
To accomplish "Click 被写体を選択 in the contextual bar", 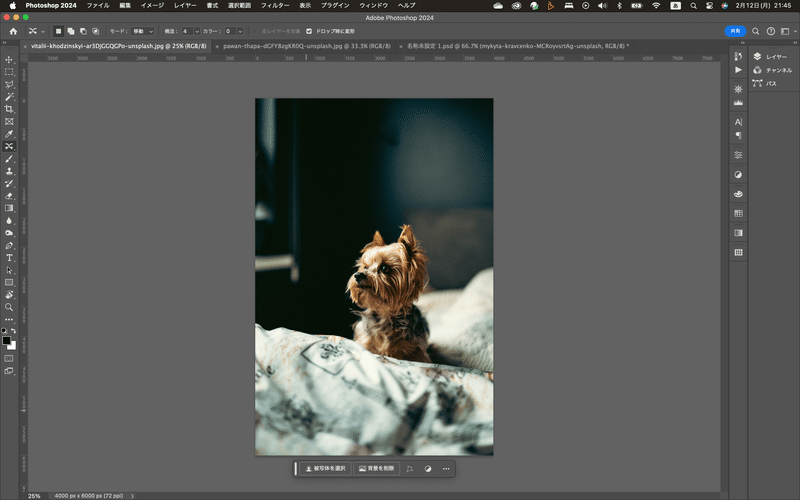I will click(x=325, y=468).
